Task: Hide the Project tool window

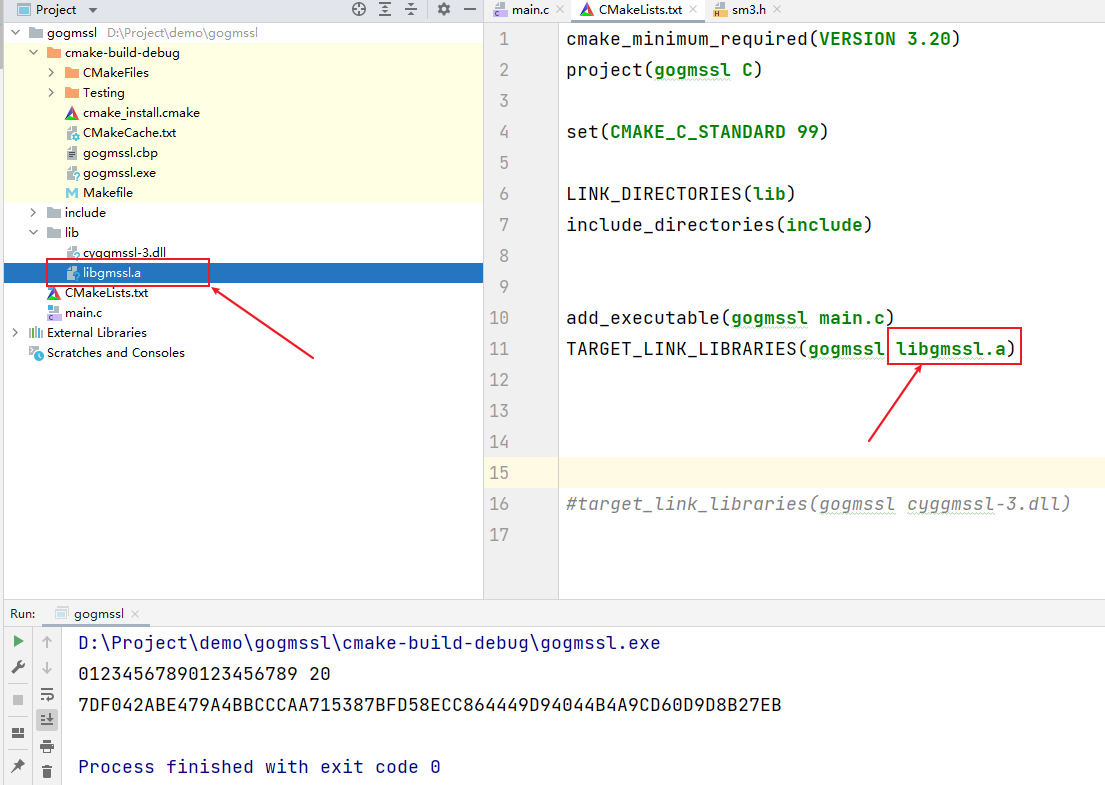Action: (x=470, y=9)
